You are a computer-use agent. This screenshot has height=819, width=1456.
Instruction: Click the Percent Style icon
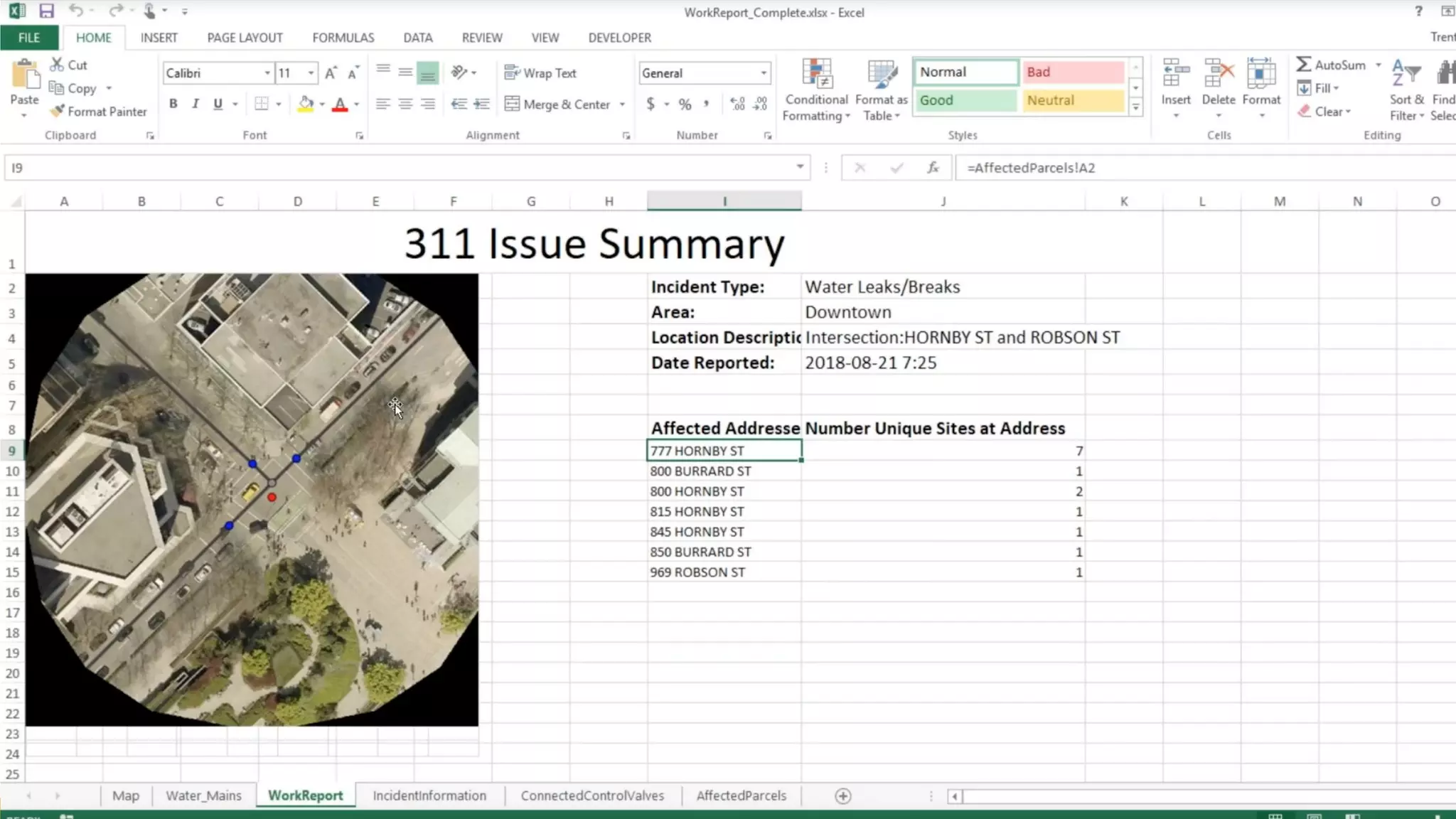click(x=685, y=105)
